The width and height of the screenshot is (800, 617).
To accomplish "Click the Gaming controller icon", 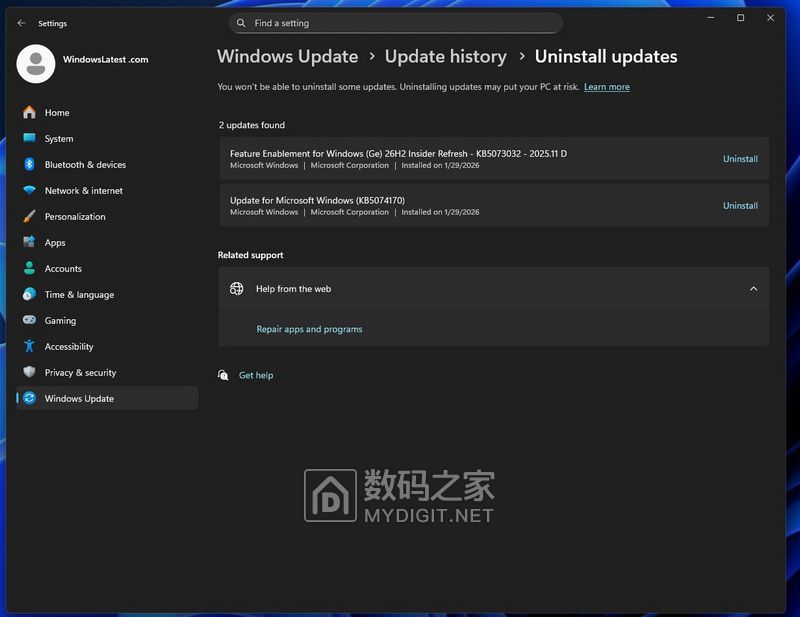I will 30,320.
